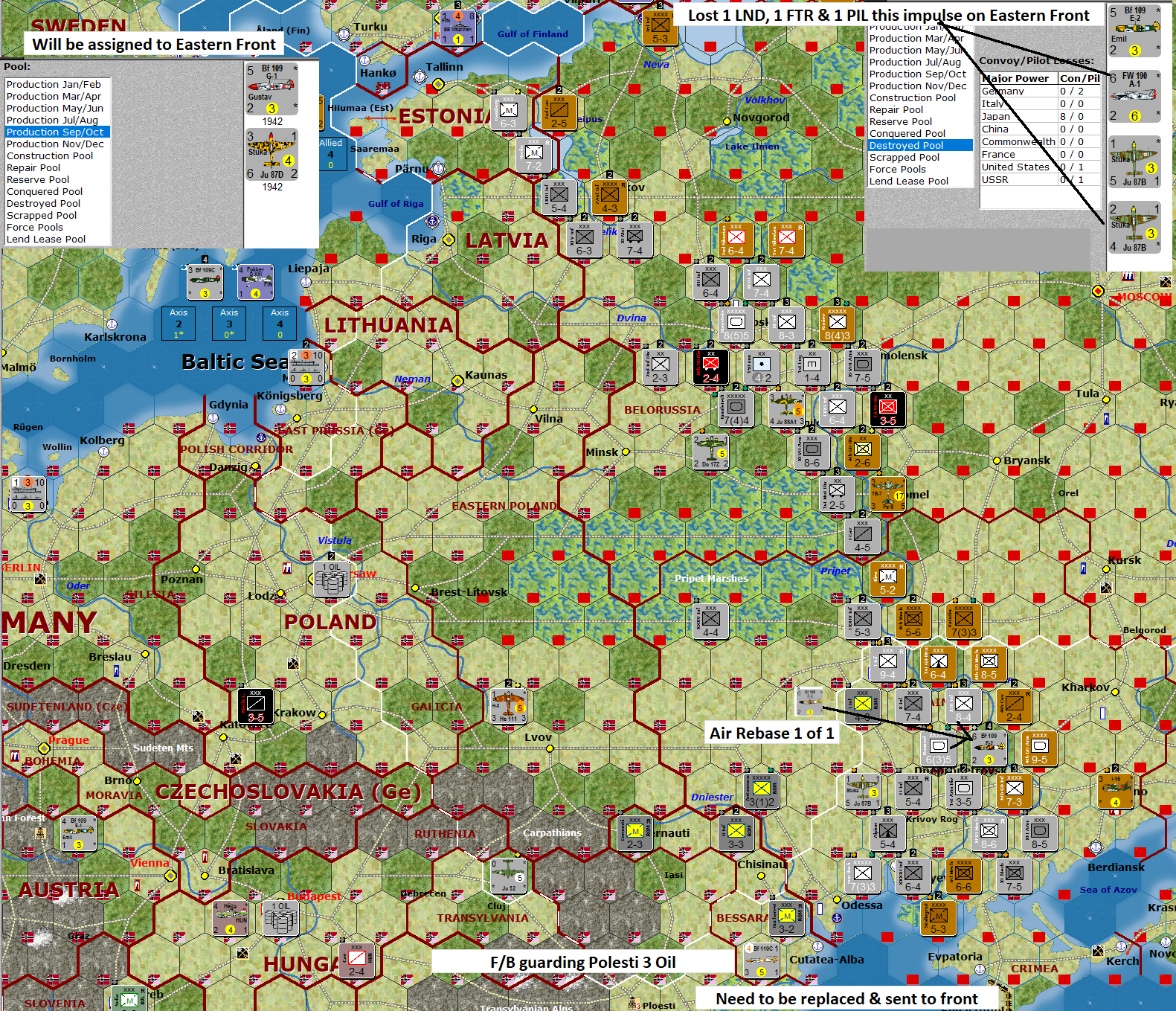The height and width of the screenshot is (1011, 1176).
Task: Select Production Jan/Feb in left Pool list
Action: 57,84
